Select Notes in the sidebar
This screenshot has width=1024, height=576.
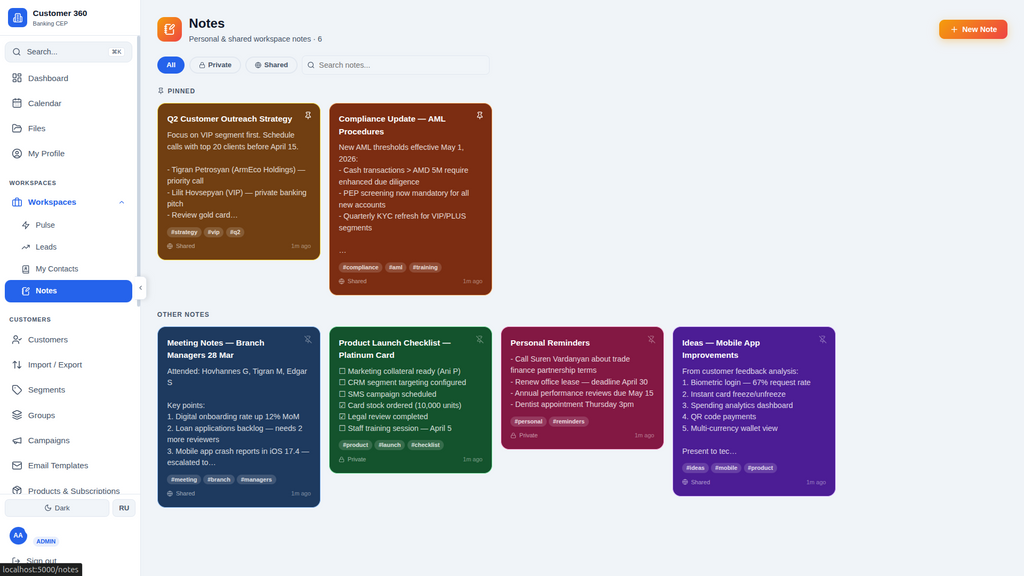point(69,291)
